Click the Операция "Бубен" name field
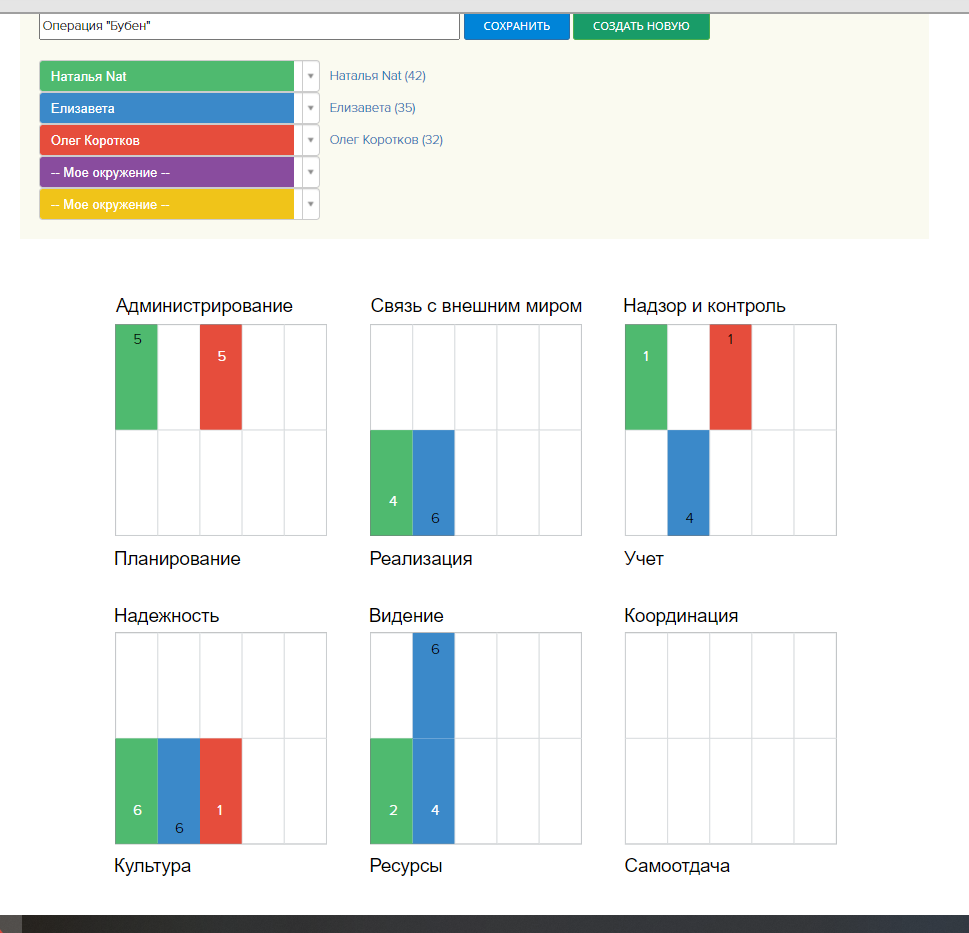Screen dimensions: 969x933 tap(249, 26)
